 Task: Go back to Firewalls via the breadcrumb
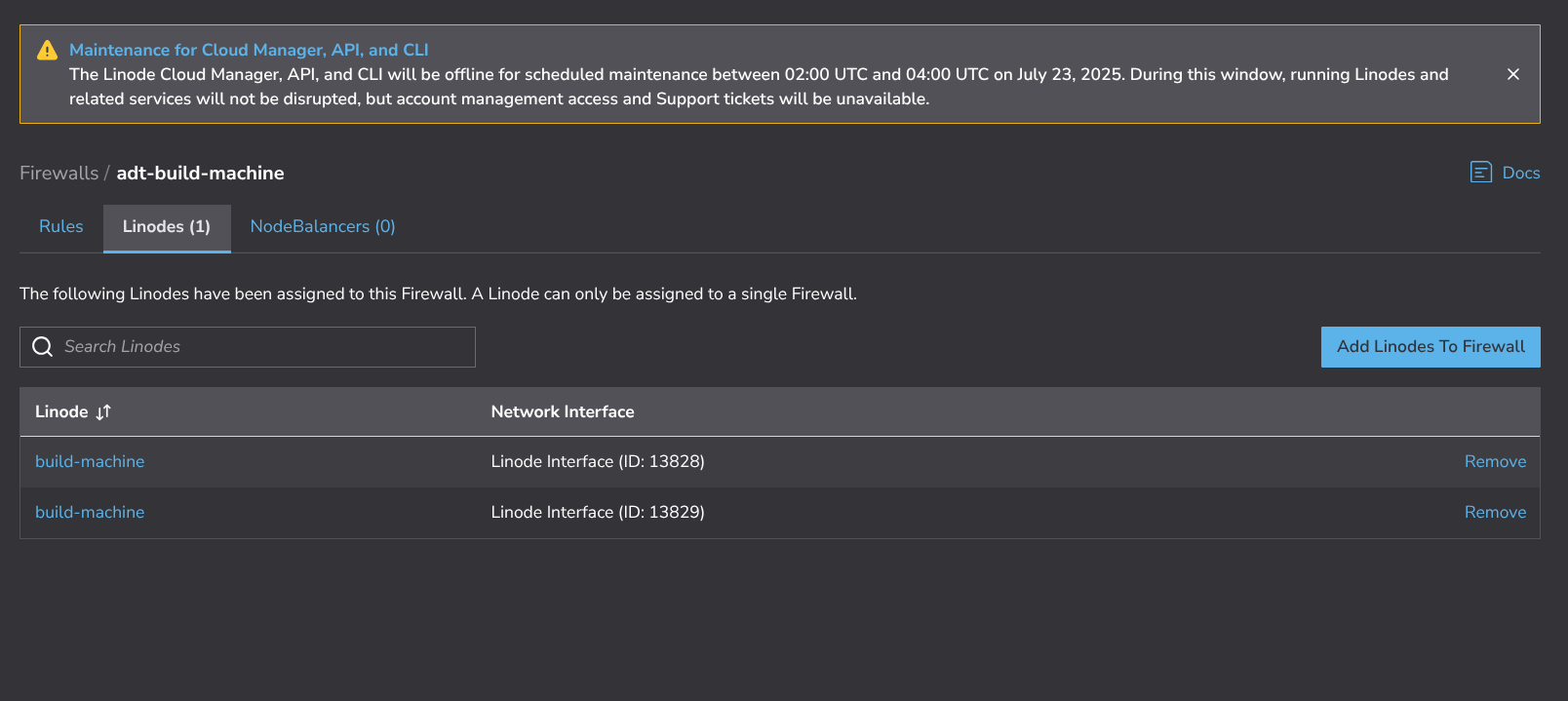click(59, 173)
